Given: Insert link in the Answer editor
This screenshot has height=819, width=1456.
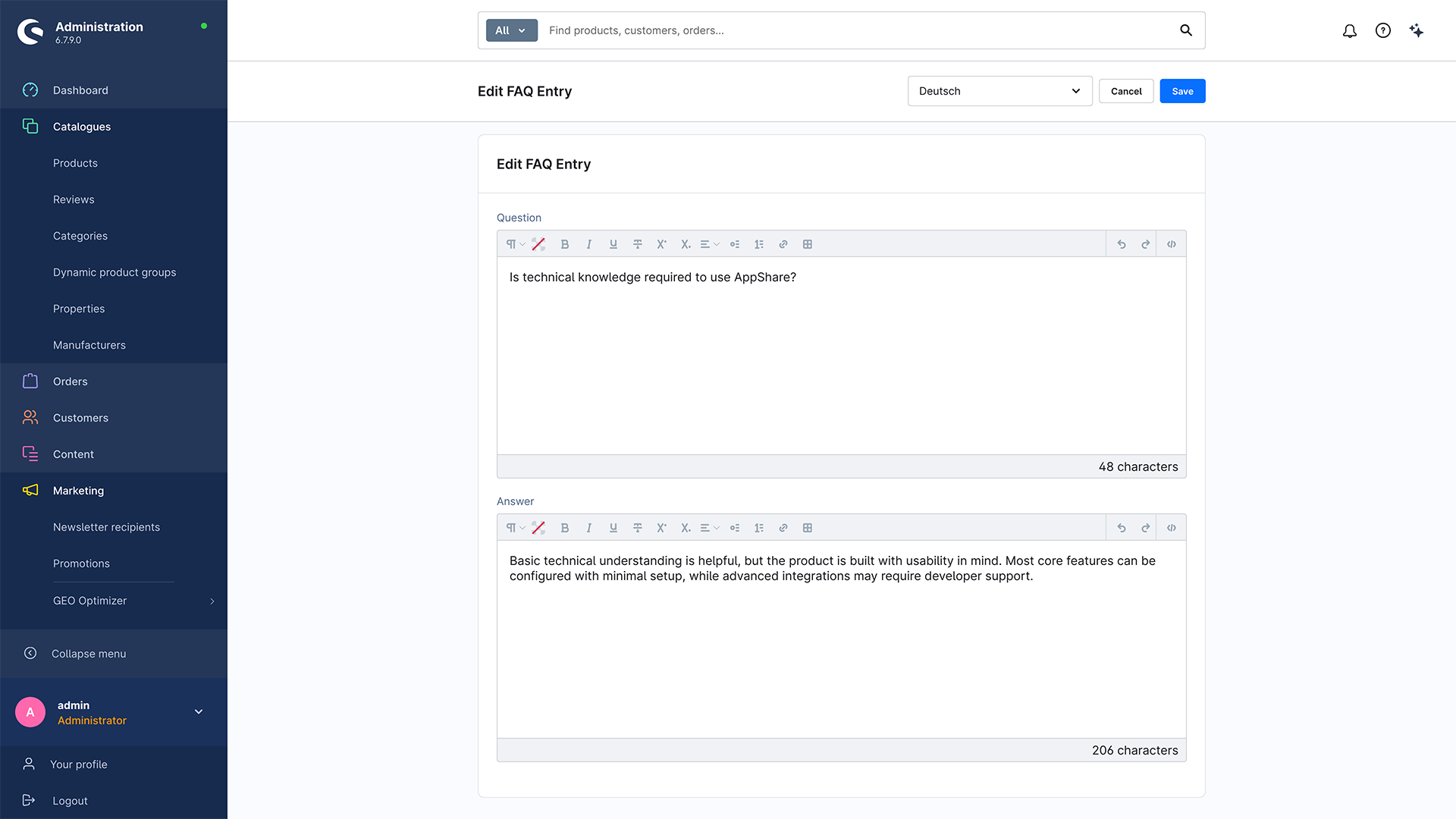Looking at the screenshot, I should tap(783, 528).
